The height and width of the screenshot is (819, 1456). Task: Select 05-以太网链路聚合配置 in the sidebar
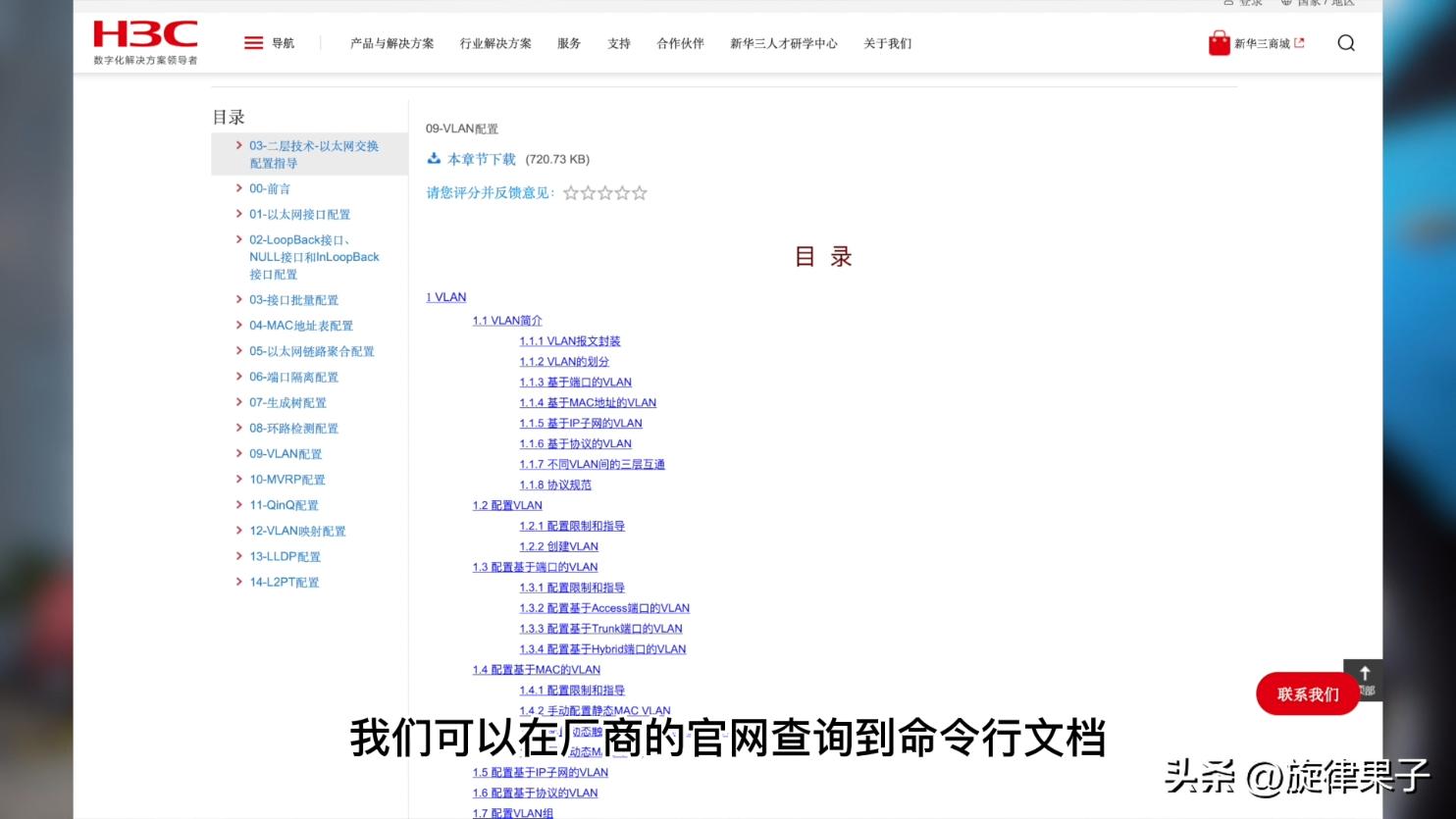pos(312,350)
